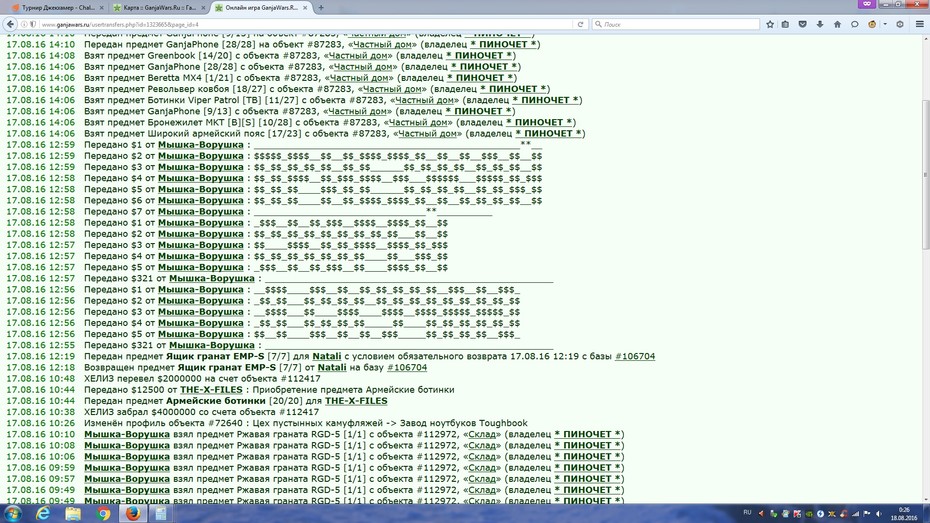The image size is (930, 523).
Task: Open 'Мышка-Ворушка' in 12:55 'Передано $321' row
Action: (212, 345)
